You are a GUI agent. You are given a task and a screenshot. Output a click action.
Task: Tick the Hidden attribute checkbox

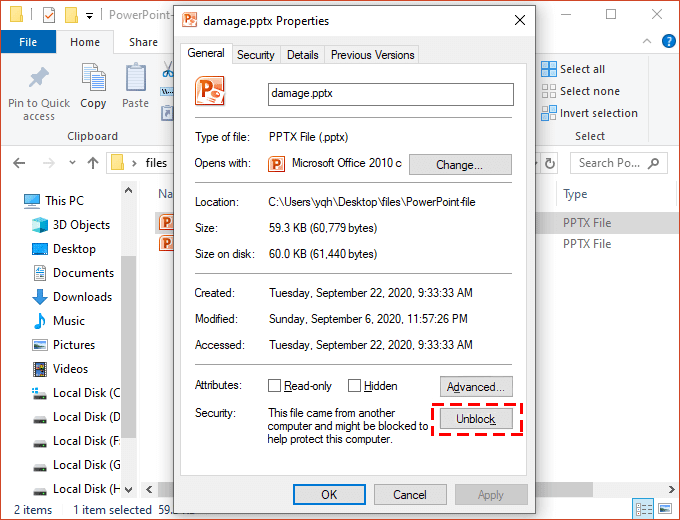point(354,386)
